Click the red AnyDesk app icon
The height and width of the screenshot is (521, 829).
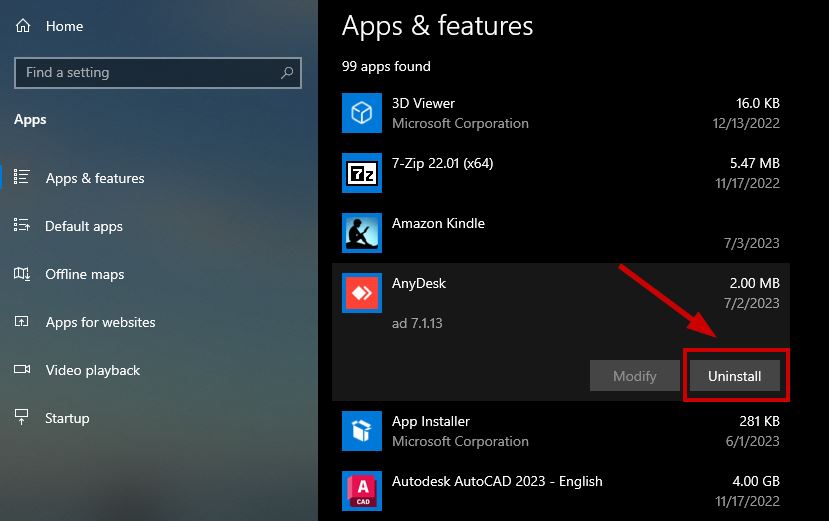(x=362, y=293)
